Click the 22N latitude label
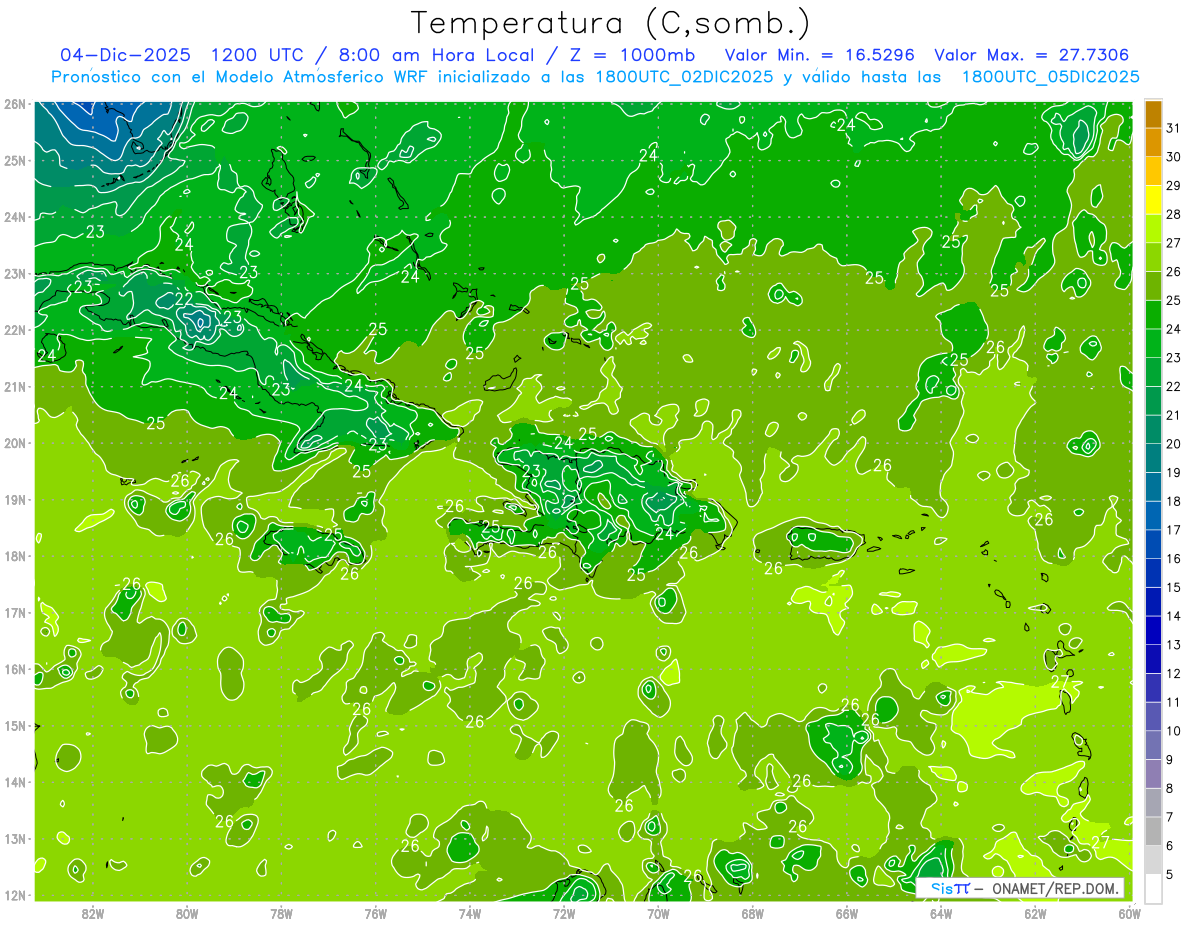 coord(14,330)
